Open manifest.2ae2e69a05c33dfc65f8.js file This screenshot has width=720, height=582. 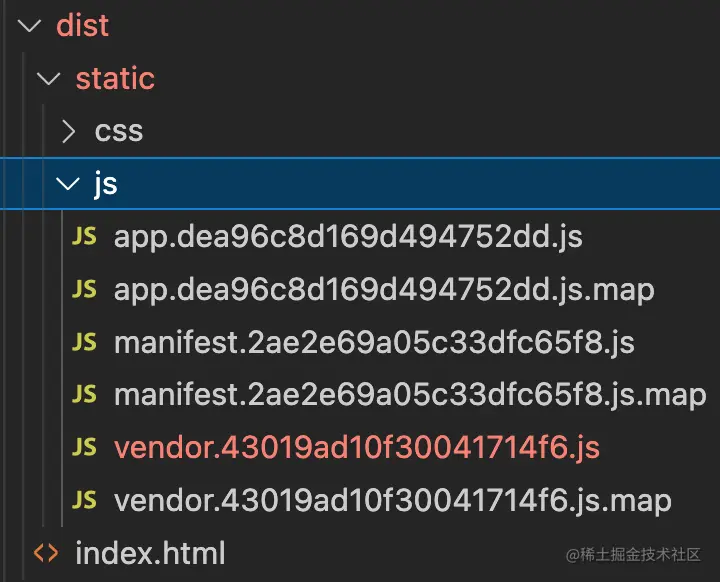(x=374, y=343)
